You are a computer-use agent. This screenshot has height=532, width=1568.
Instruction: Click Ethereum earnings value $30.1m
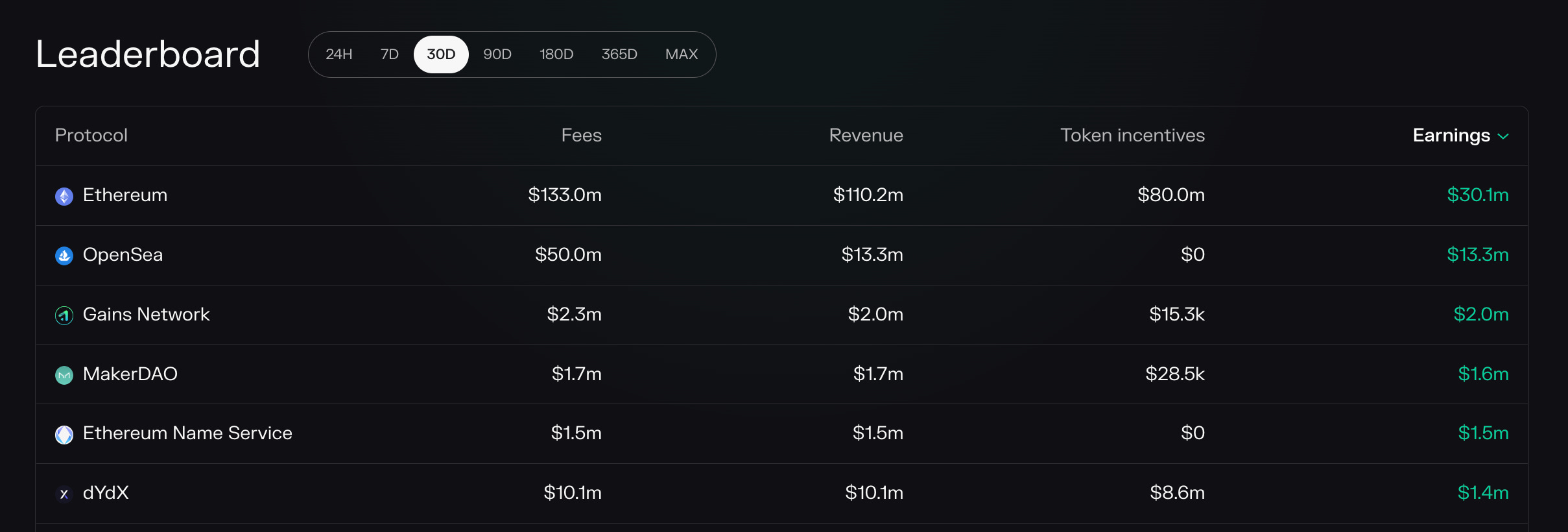(1478, 195)
